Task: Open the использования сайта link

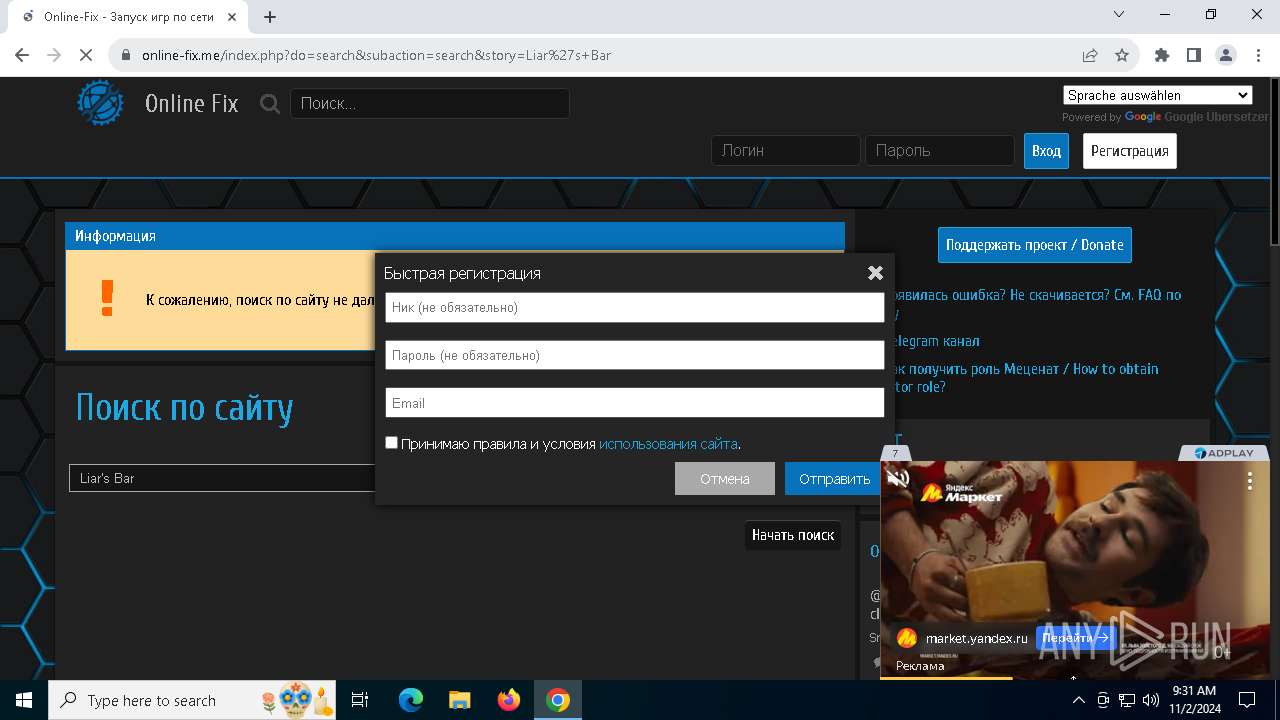Action: point(668,444)
